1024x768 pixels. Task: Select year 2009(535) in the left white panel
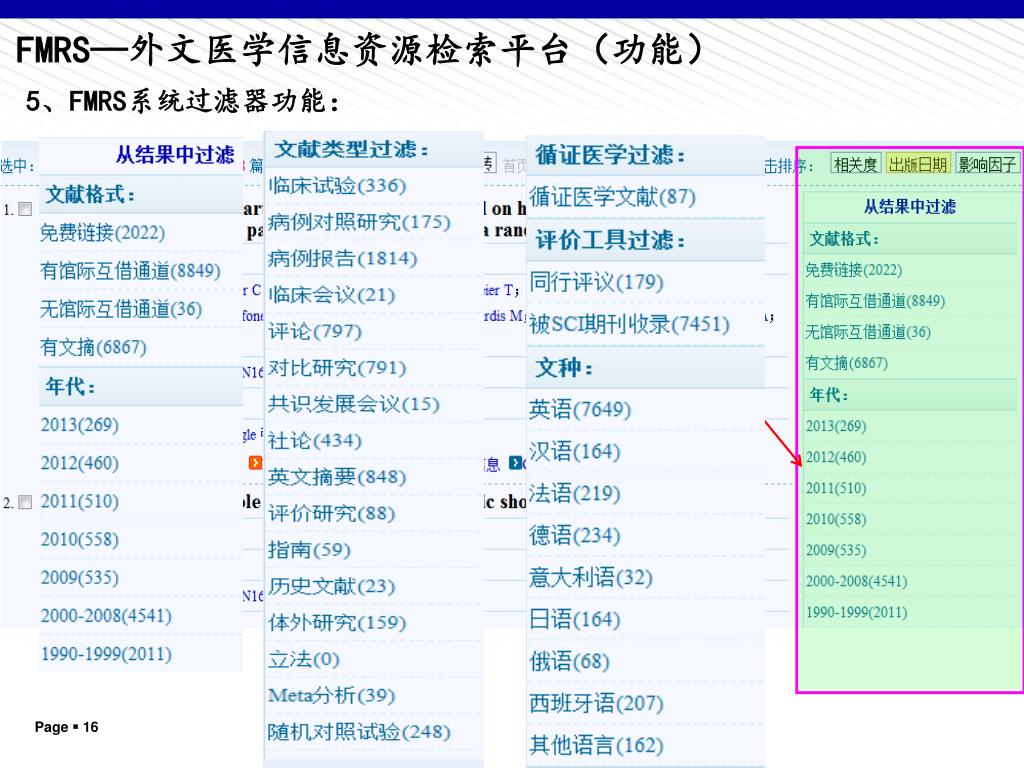tap(80, 578)
